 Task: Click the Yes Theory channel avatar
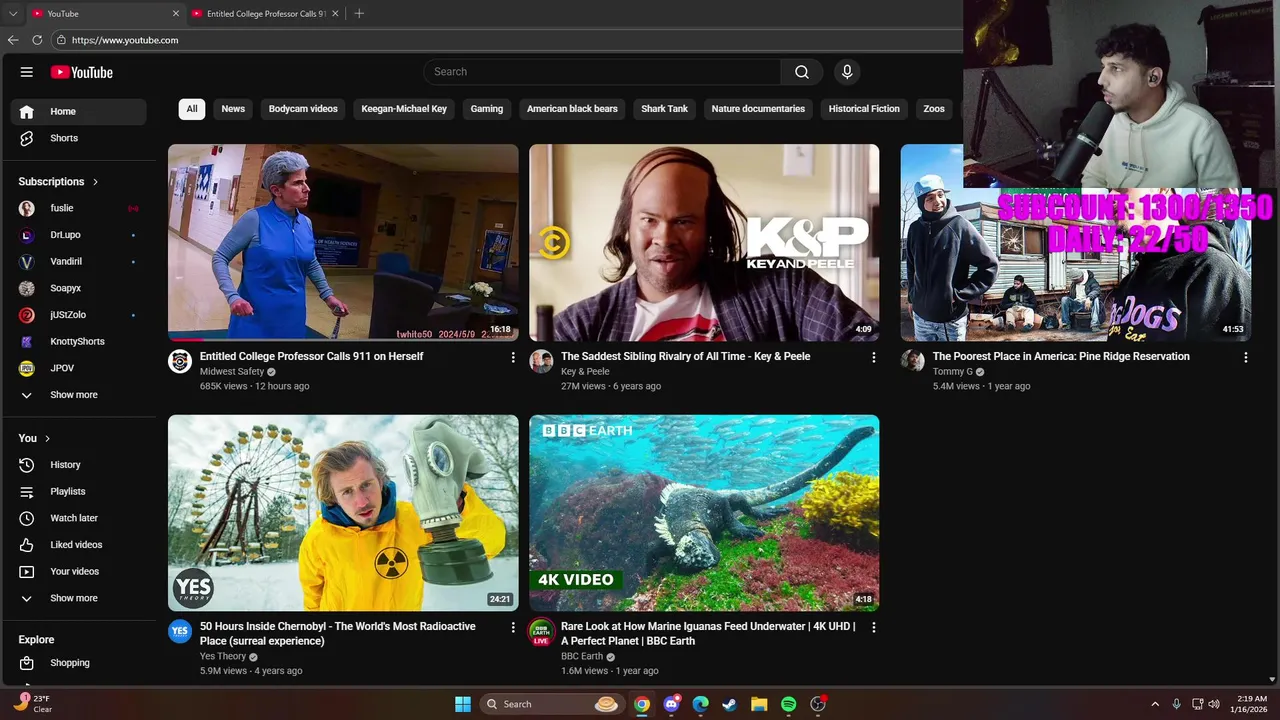pos(180,631)
